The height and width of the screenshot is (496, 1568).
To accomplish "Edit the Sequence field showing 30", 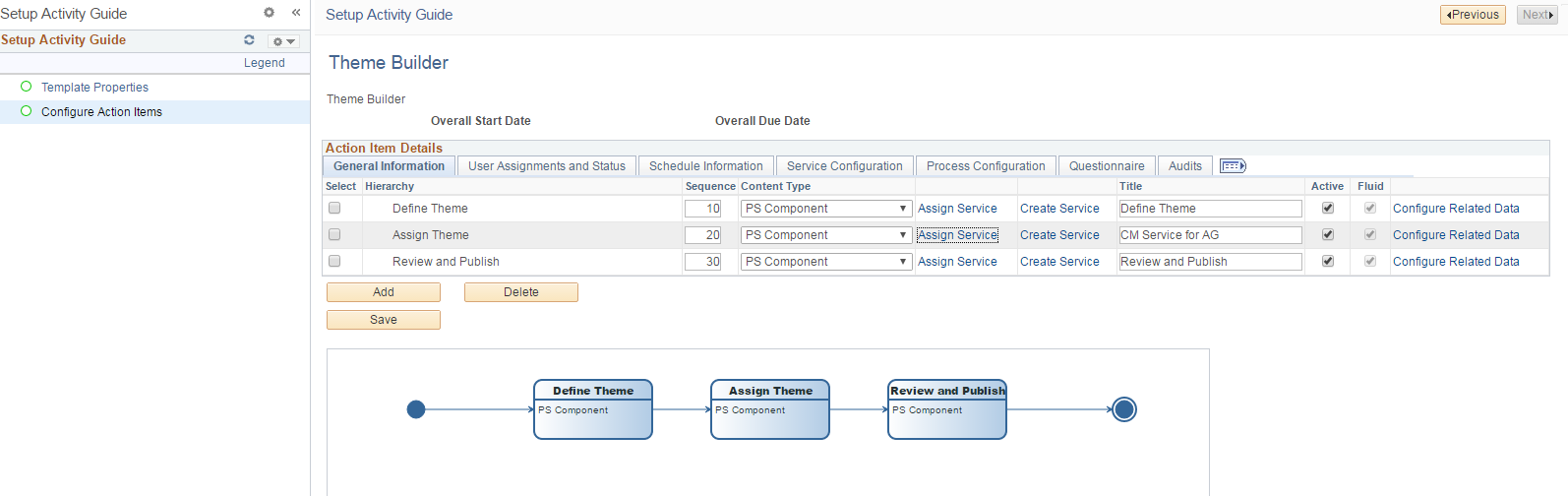I will (x=703, y=262).
